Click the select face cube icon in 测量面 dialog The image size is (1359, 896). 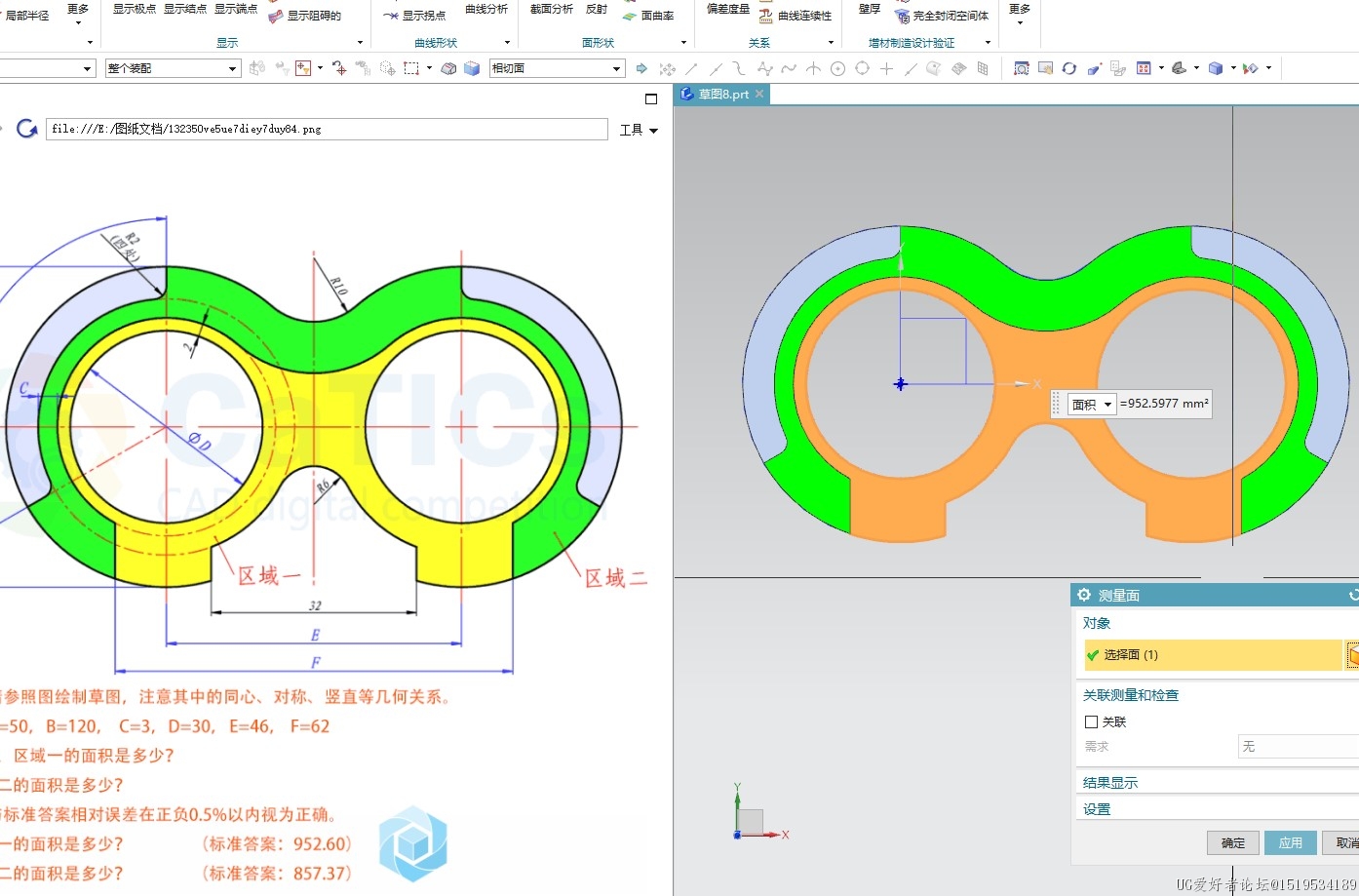click(x=1353, y=655)
